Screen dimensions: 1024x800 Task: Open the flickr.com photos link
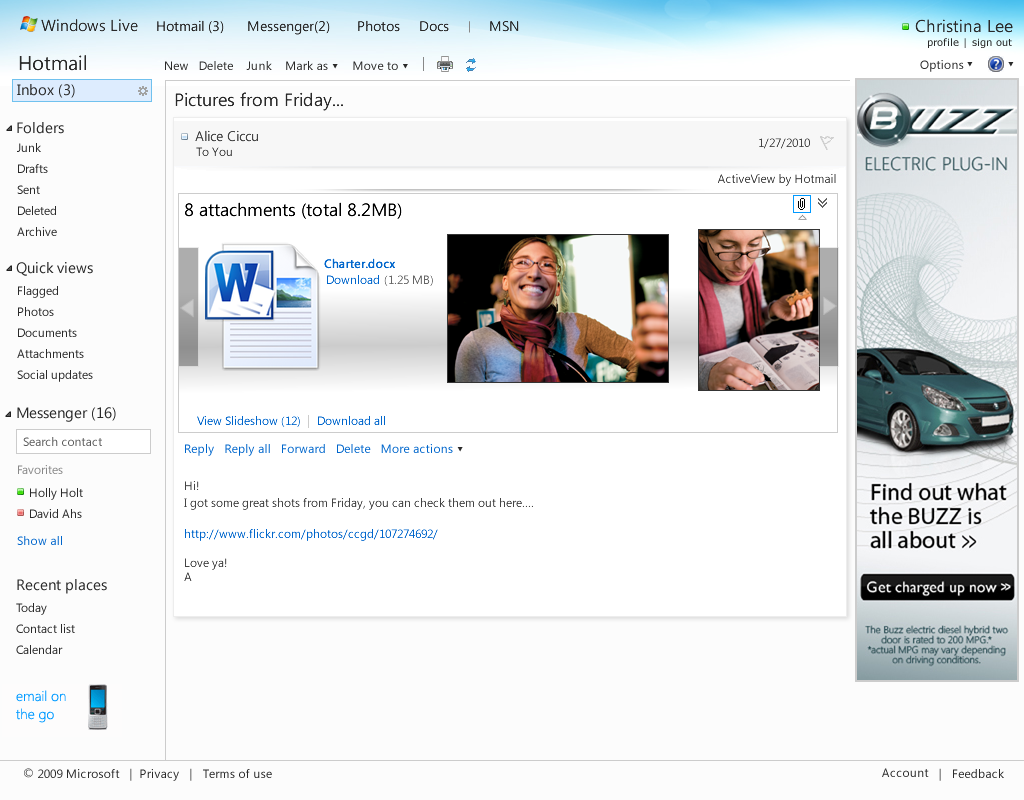pos(311,534)
